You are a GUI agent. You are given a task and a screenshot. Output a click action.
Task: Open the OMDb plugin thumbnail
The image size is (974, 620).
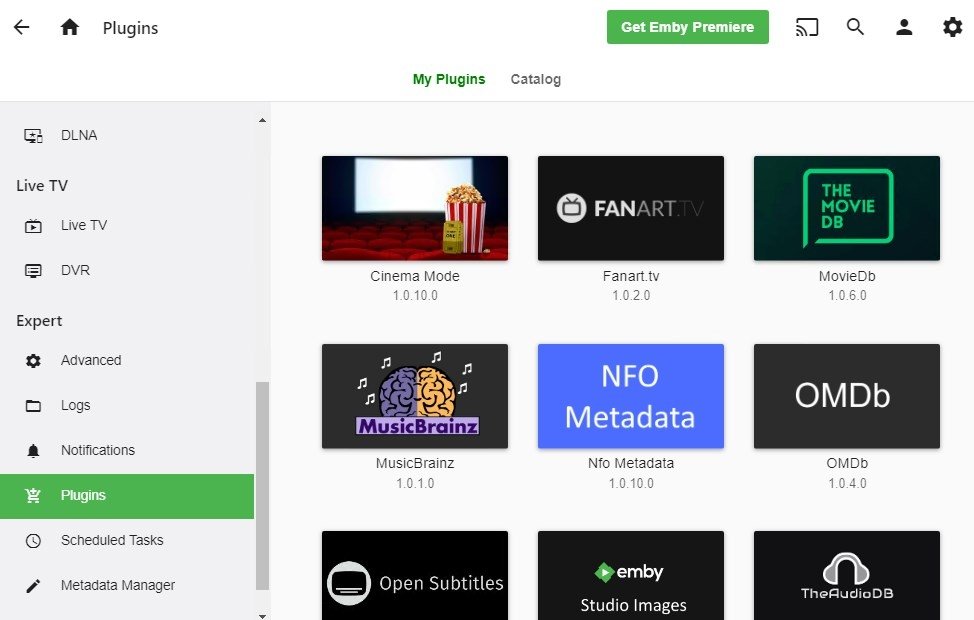(847, 396)
